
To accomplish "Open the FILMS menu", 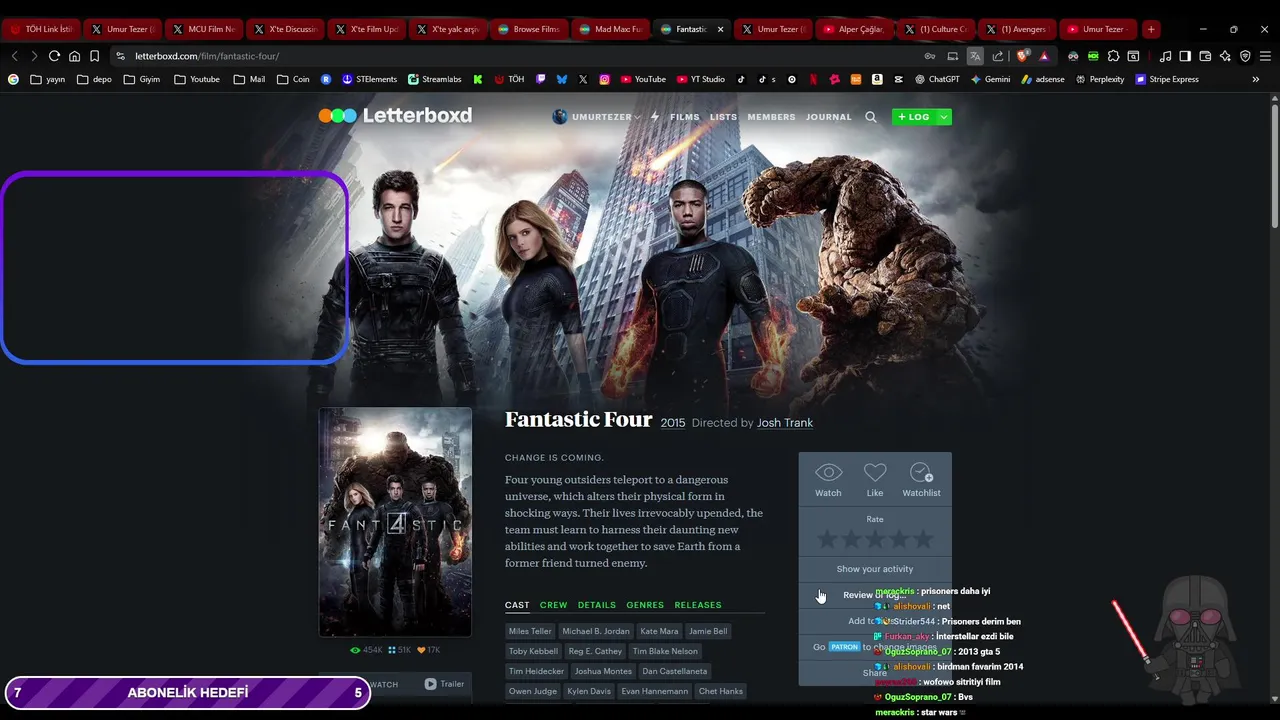I will (685, 117).
